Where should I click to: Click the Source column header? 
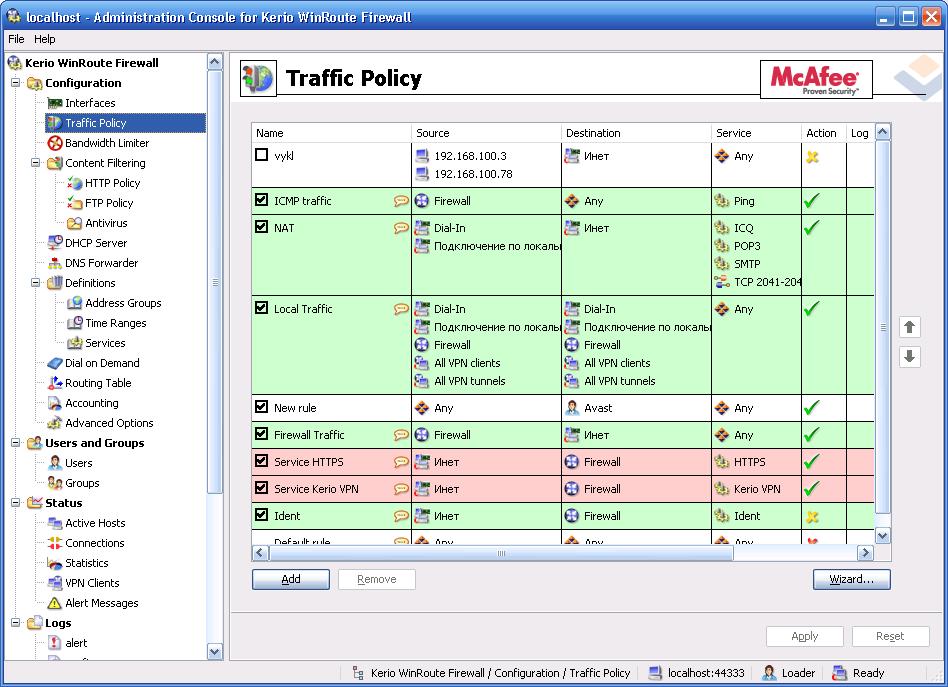[487, 133]
